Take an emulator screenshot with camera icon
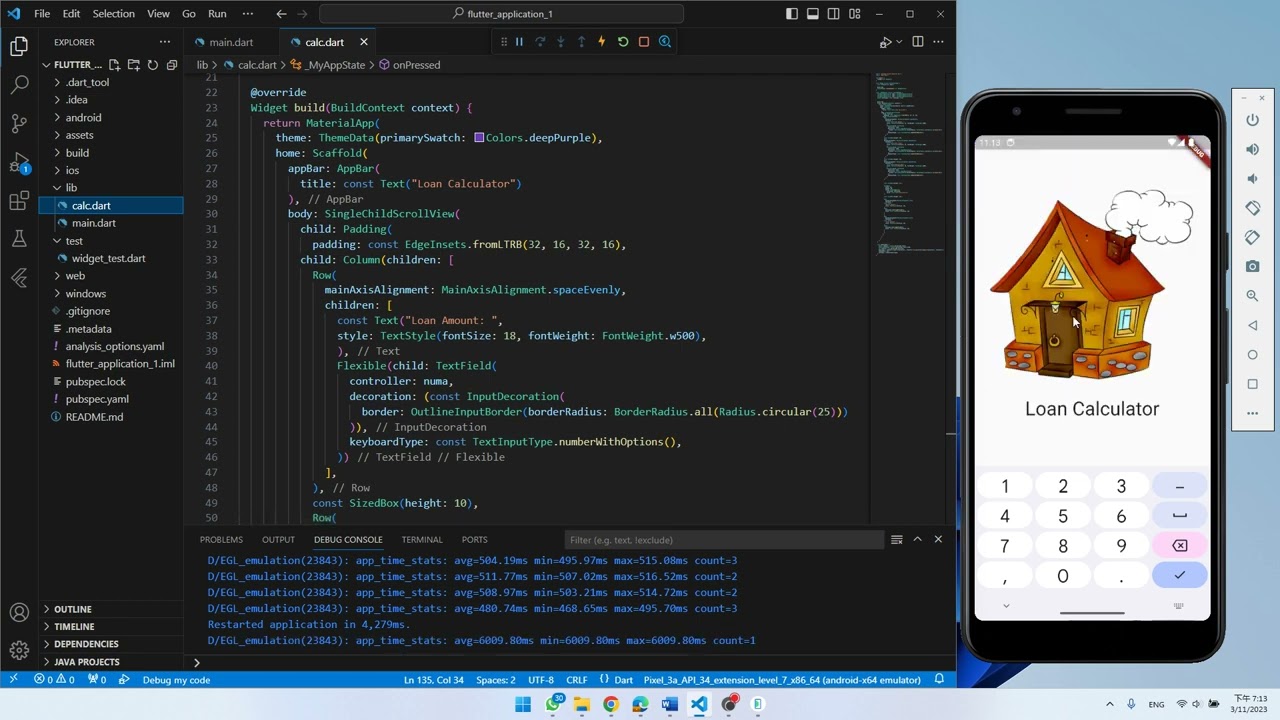The image size is (1280, 720). [x=1252, y=266]
